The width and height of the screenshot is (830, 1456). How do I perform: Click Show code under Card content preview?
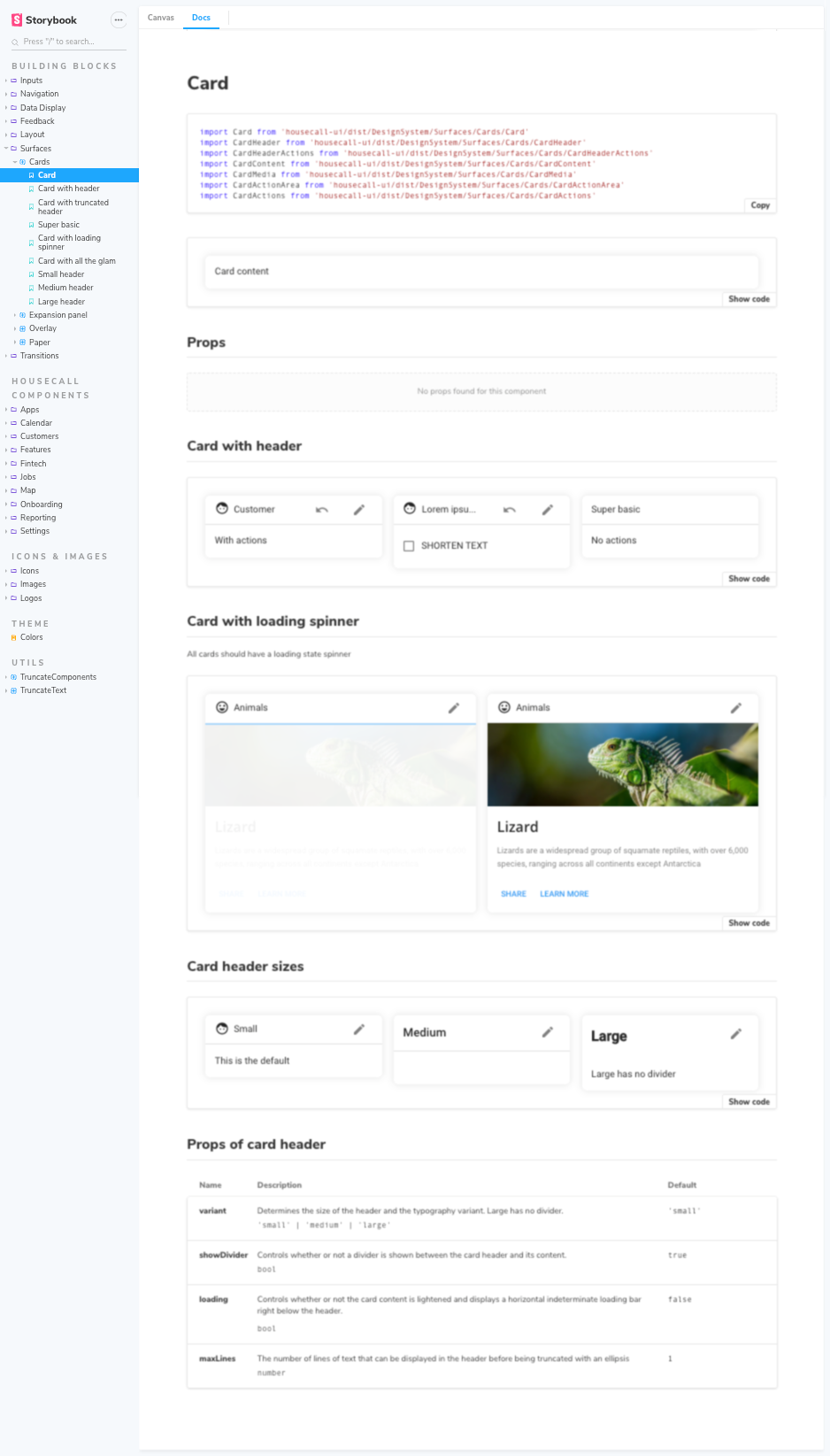(x=749, y=299)
